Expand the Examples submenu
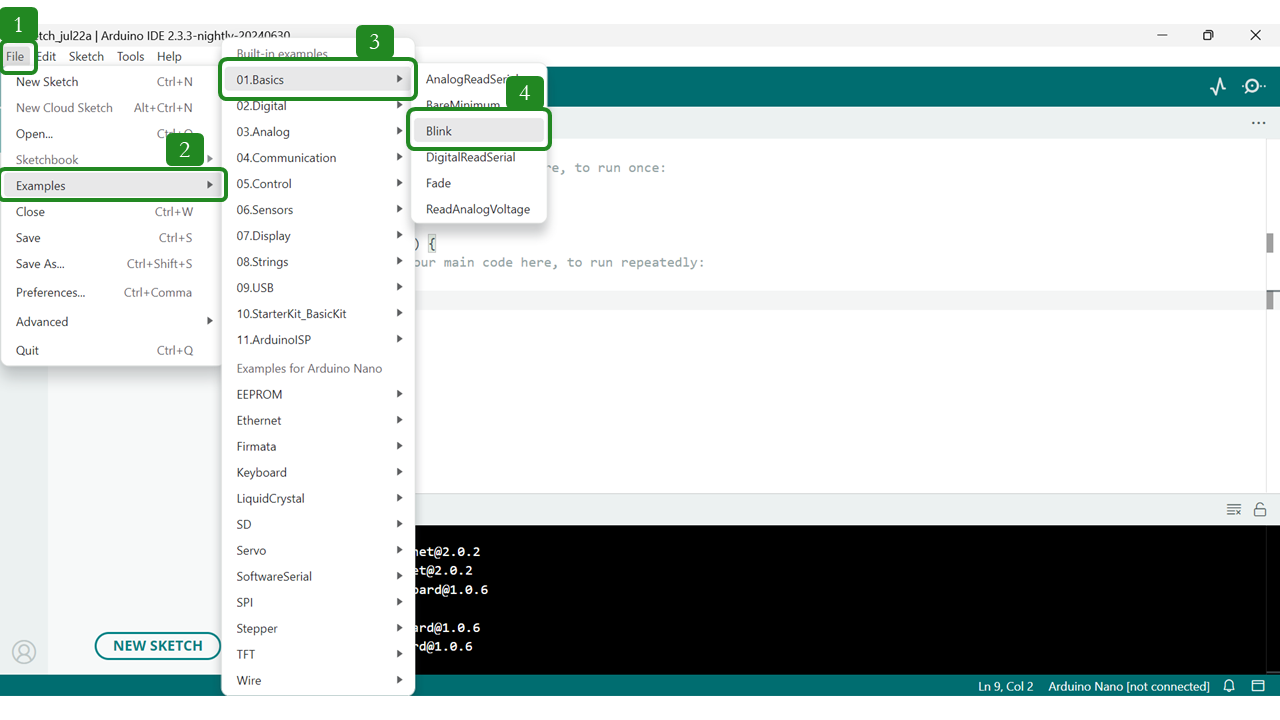1280x720 pixels. pos(110,186)
